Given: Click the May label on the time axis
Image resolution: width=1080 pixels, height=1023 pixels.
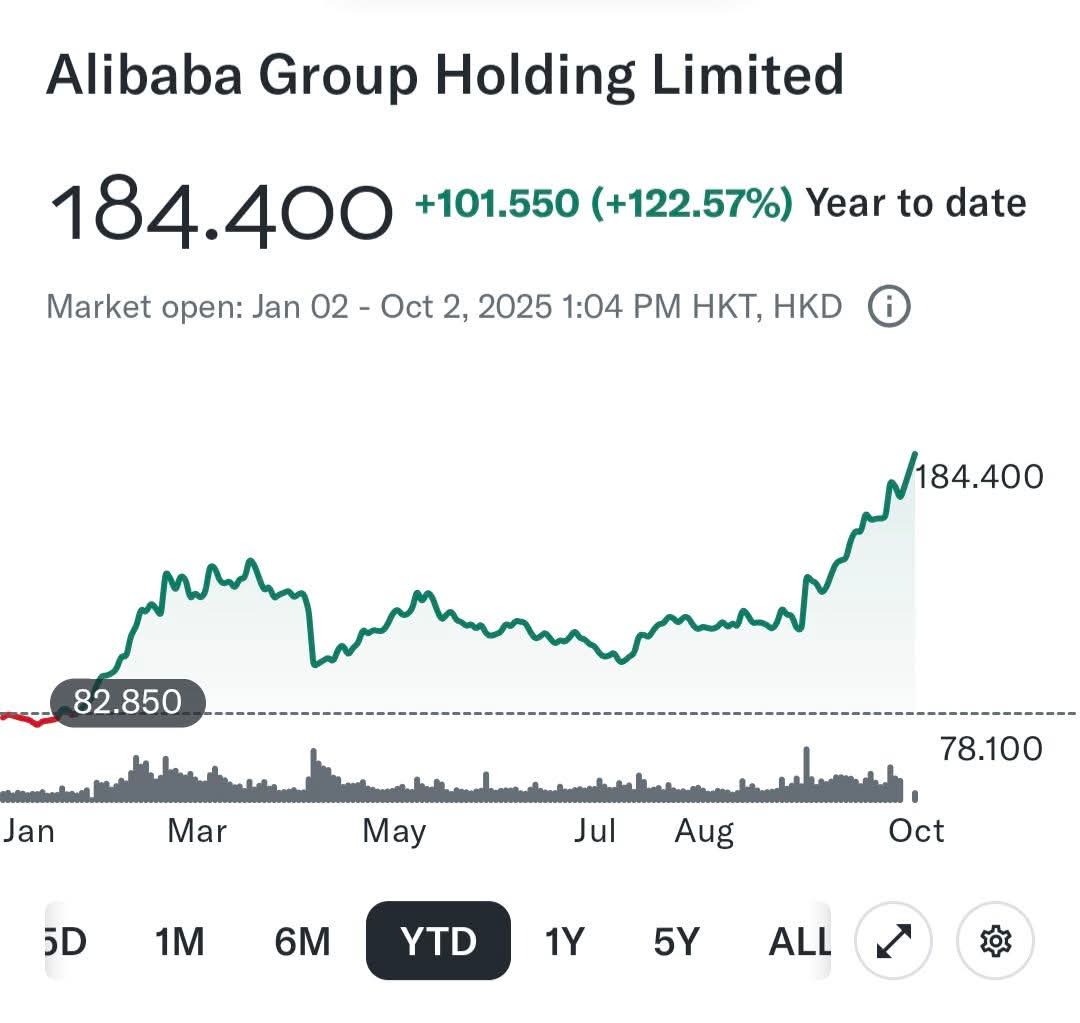Looking at the screenshot, I should [x=394, y=831].
